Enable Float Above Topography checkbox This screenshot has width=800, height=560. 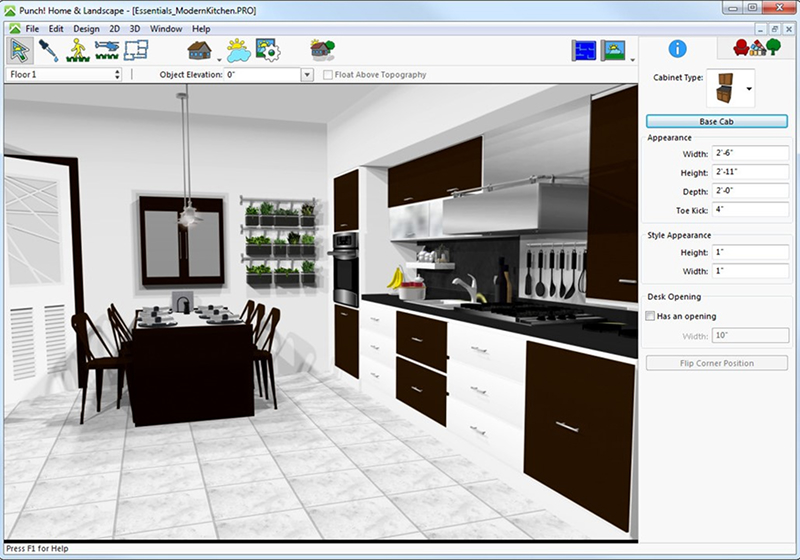(329, 75)
